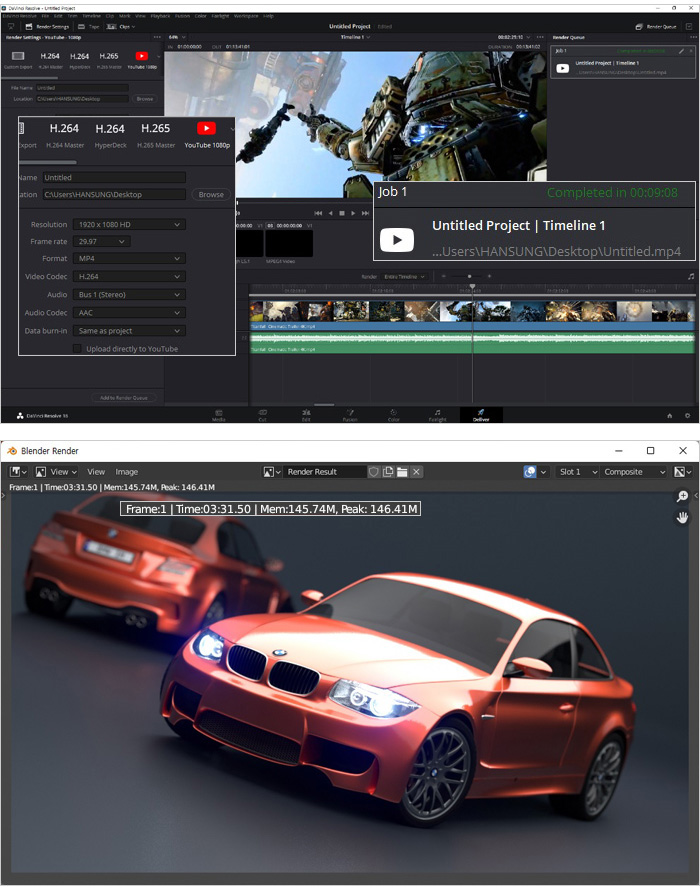Open the Deliver page tab
The image size is (700, 889).
tap(481, 415)
